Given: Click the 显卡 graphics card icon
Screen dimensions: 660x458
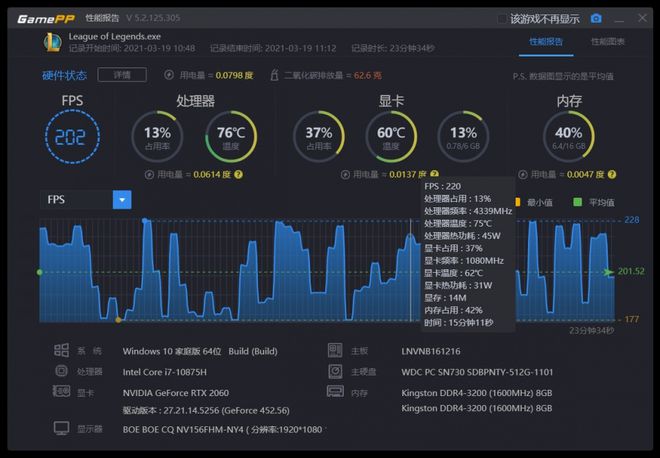Looking at the screenshot, I should [x=61, y=391].
